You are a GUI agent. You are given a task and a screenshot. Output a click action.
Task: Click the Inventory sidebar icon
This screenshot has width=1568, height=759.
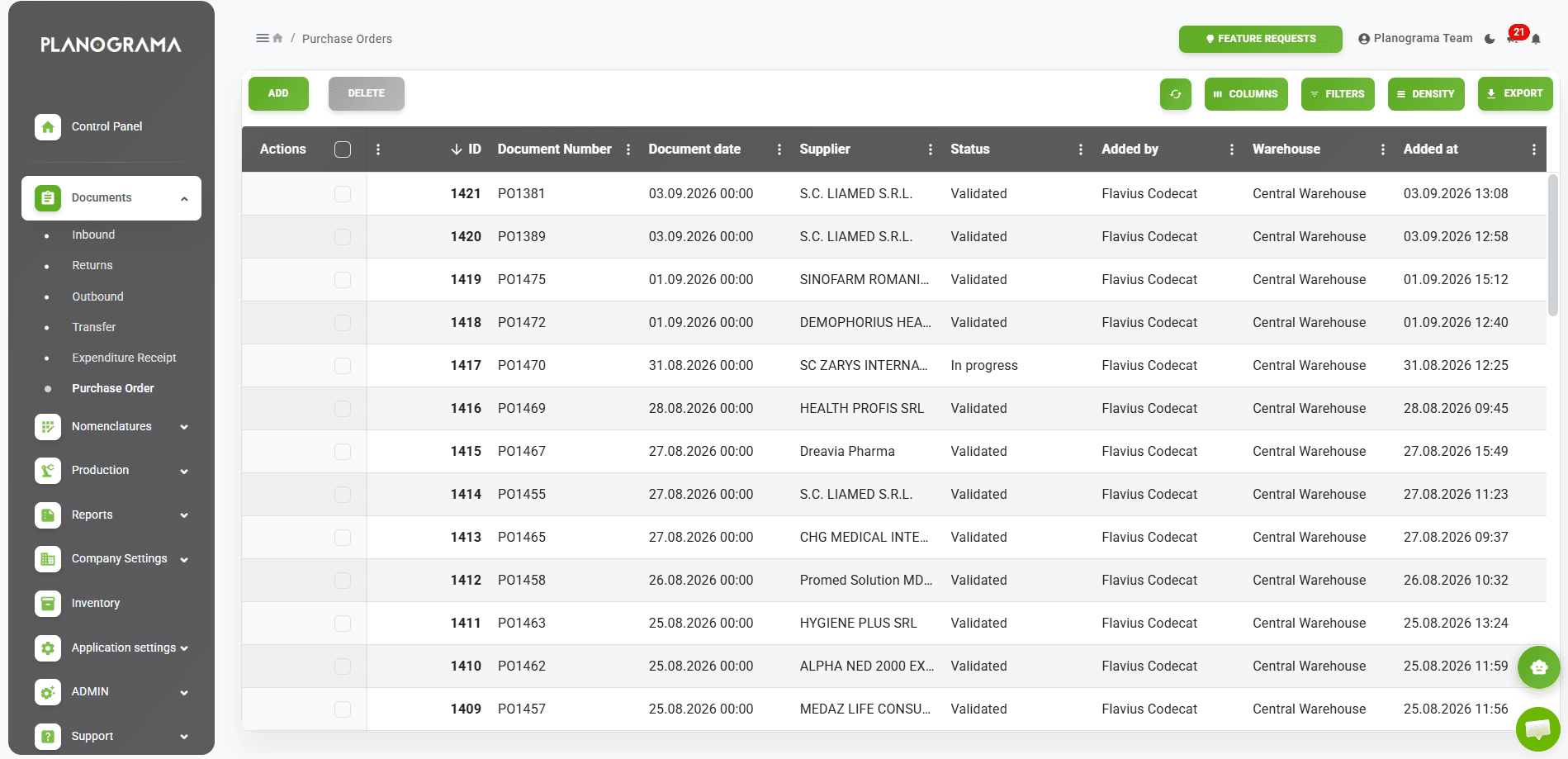tap(48, 603)
